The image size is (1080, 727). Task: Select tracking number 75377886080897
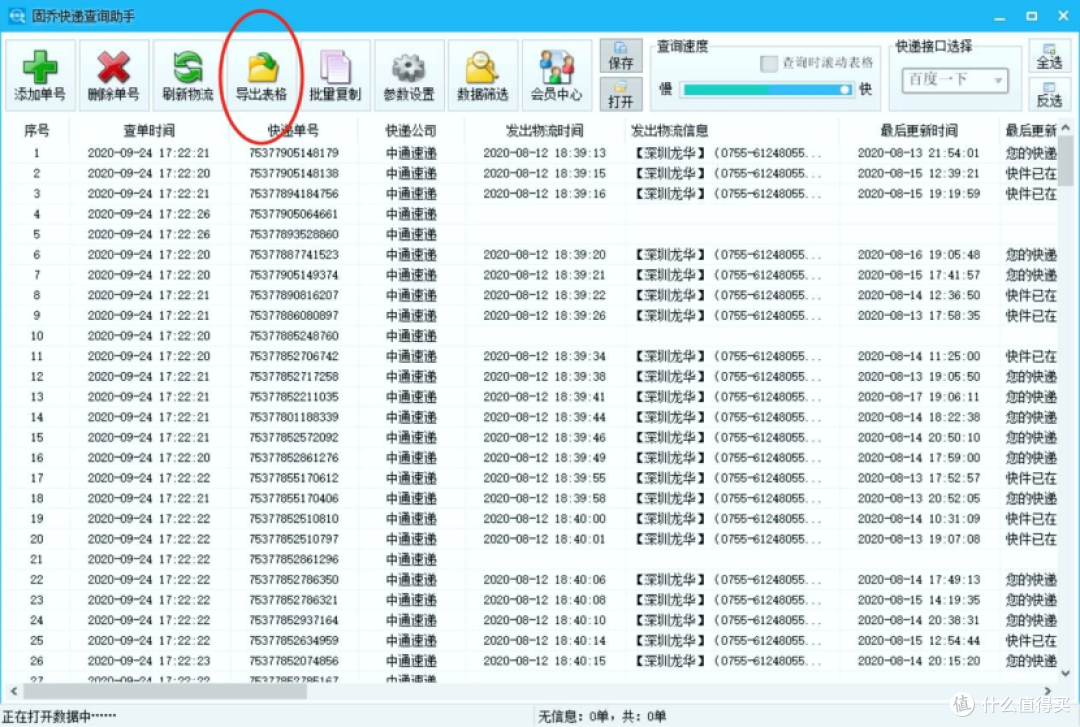(294, 316)
